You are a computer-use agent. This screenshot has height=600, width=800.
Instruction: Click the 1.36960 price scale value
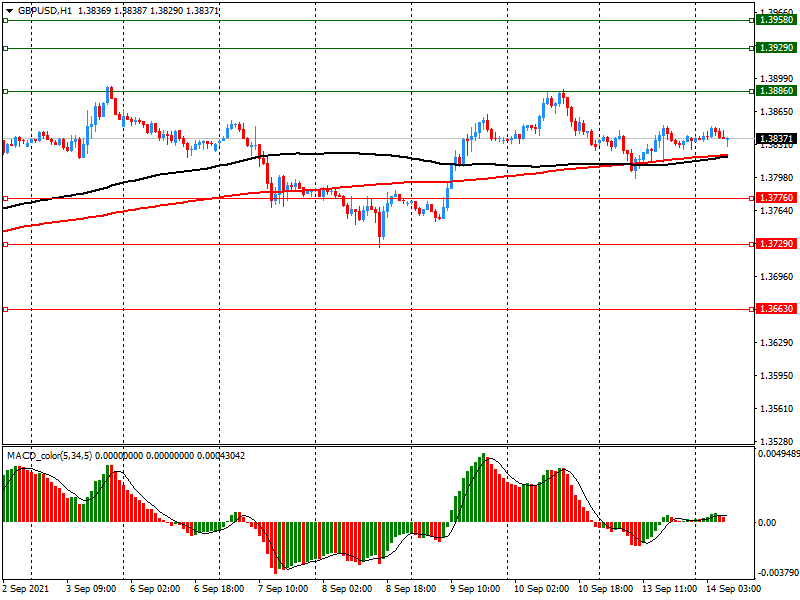click(x=777, y=277)
